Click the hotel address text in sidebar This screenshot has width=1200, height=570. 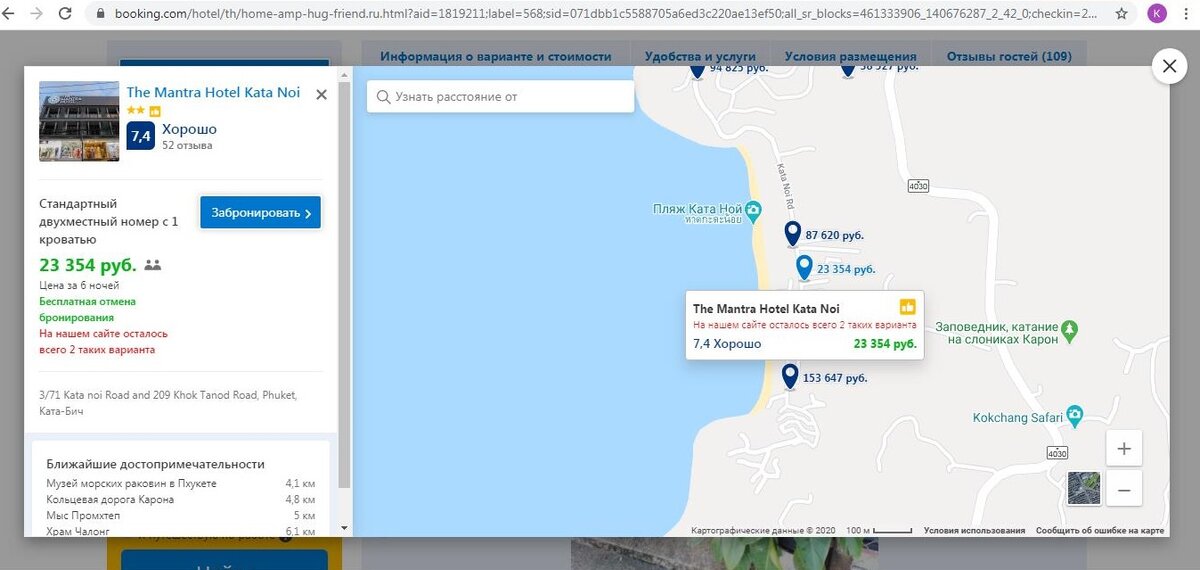click(168, 403)
